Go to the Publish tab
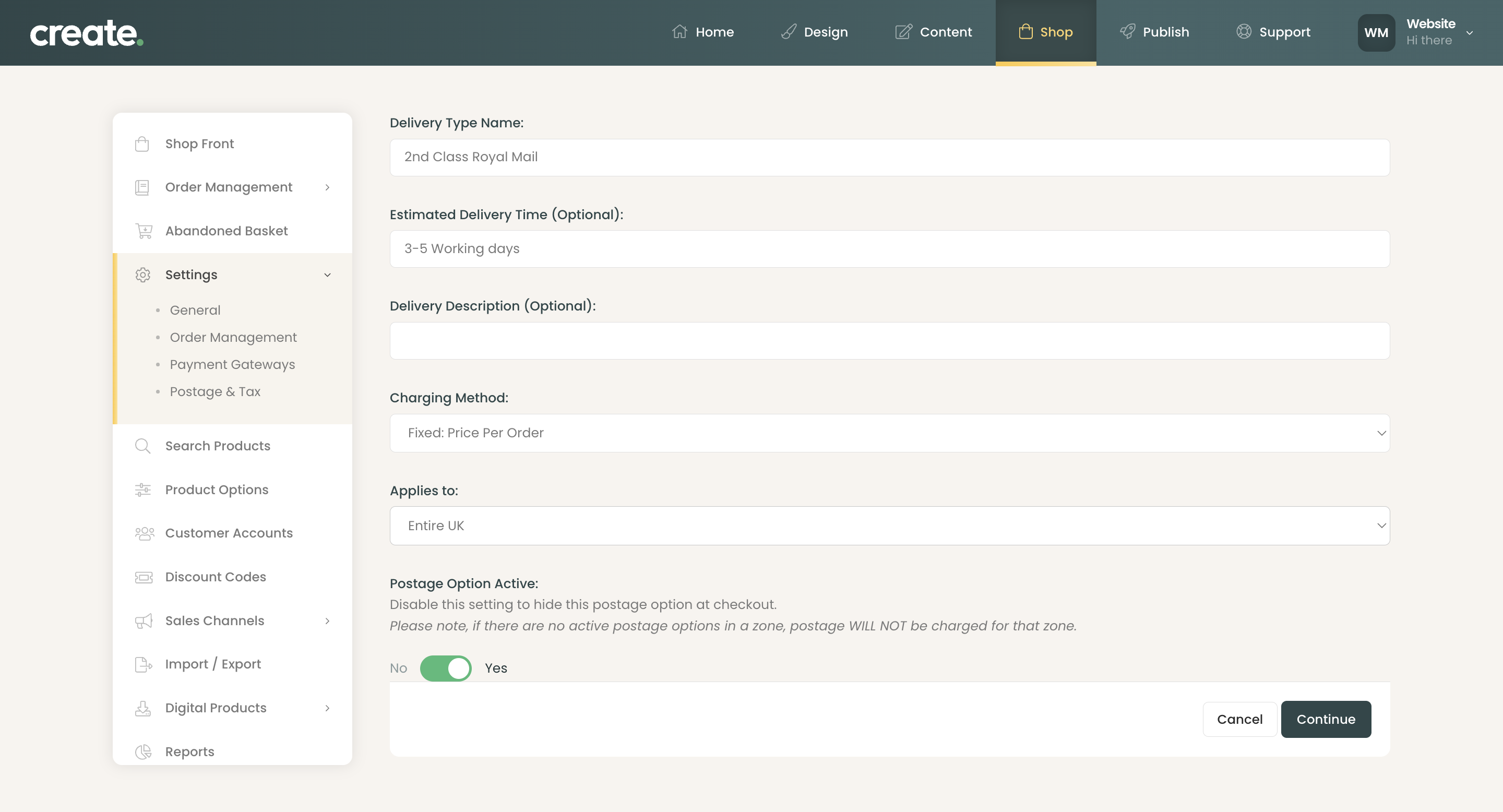 pos(1154,32)
